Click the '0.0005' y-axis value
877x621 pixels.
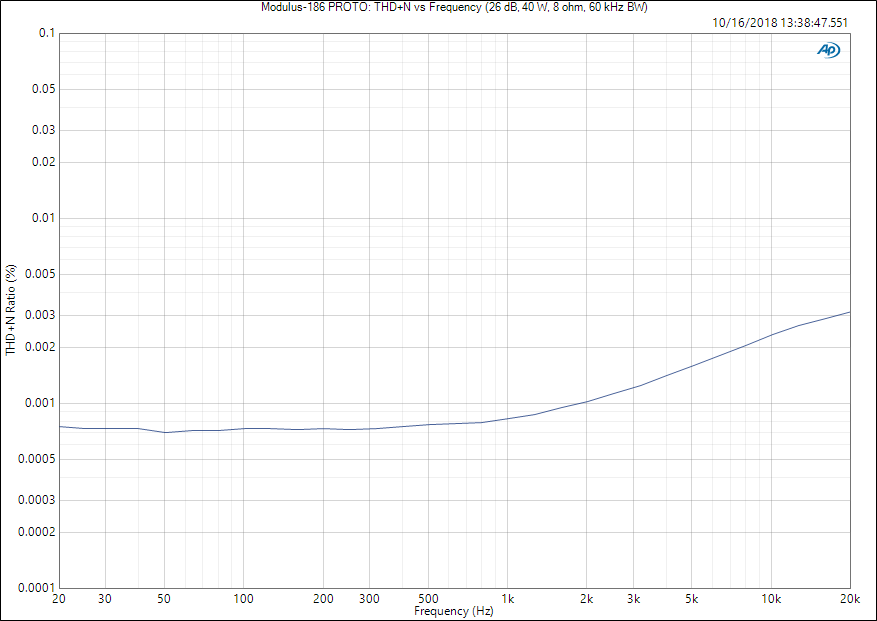pyautogui.click(x=38, y=459)
